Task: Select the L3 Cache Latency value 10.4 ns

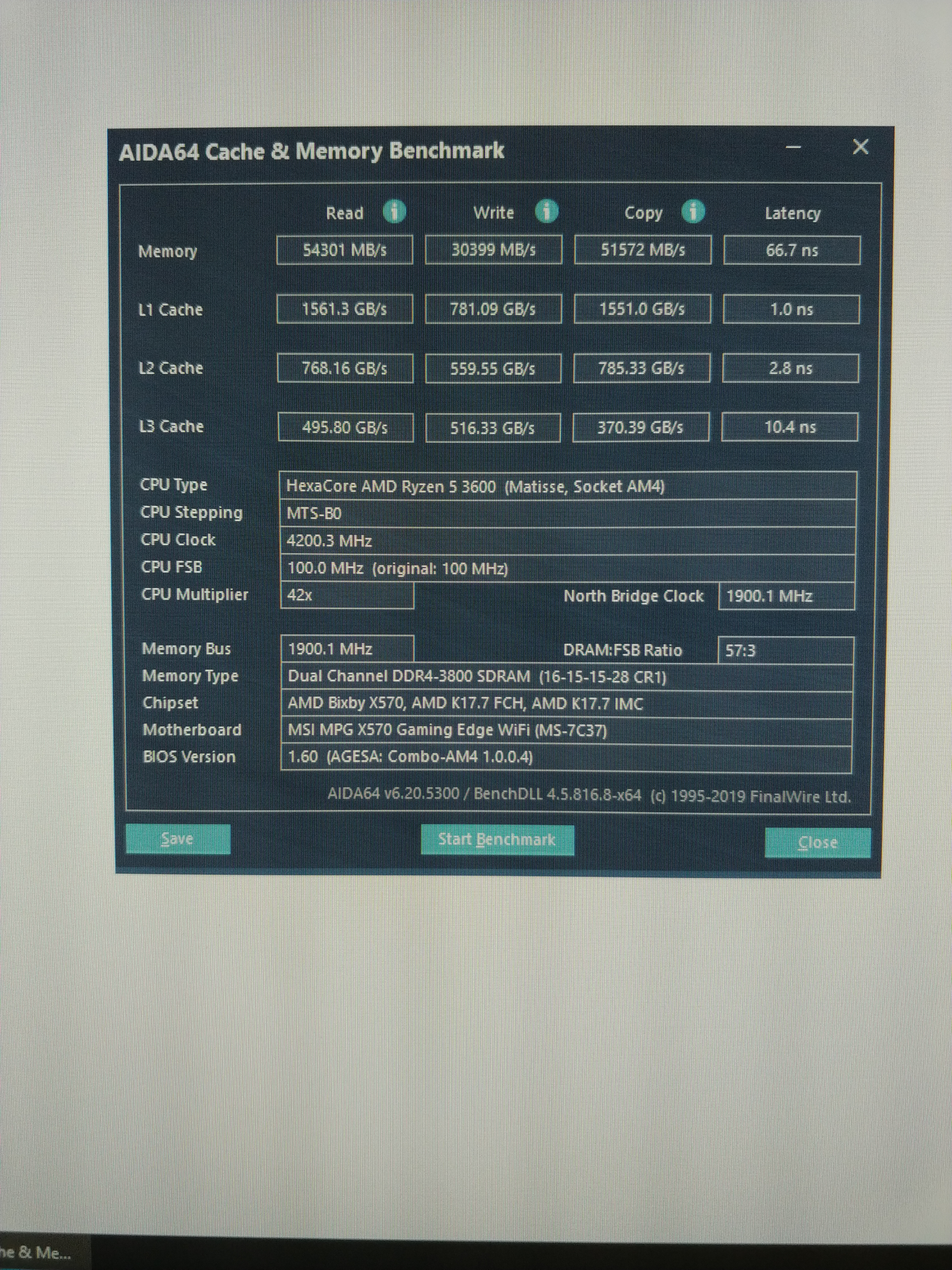Action: 790,427
